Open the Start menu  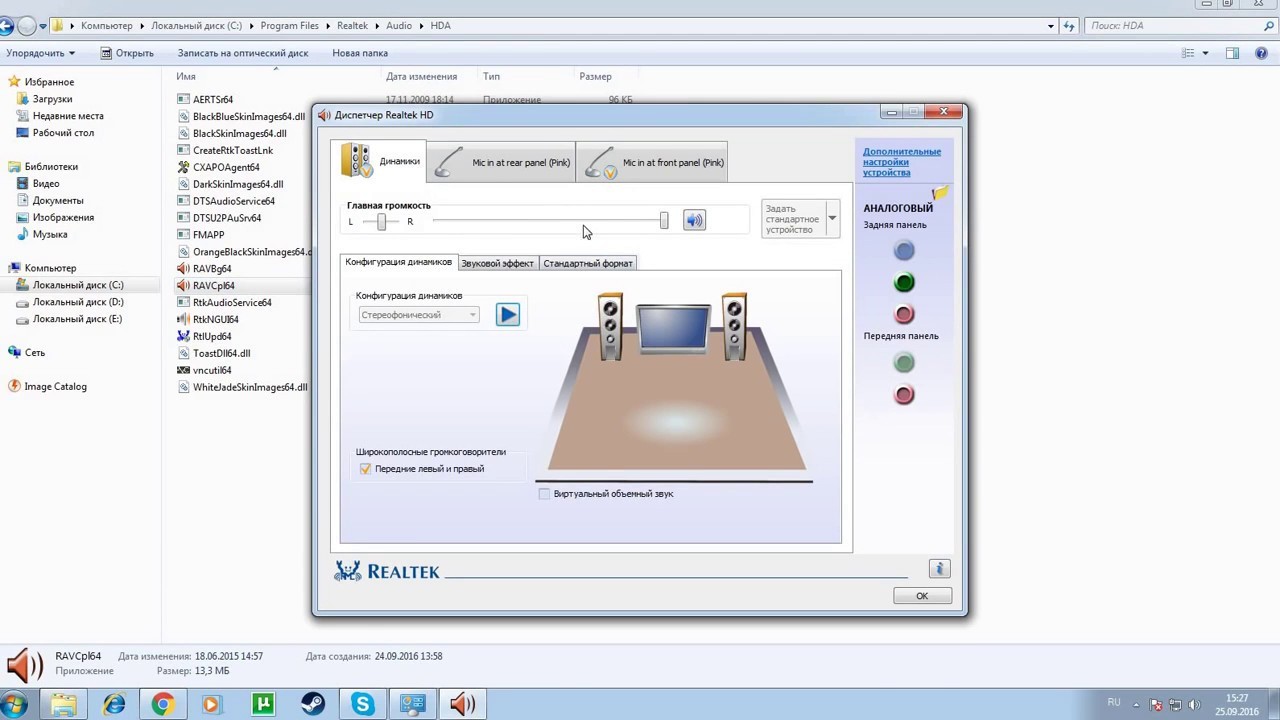point(16,704)
